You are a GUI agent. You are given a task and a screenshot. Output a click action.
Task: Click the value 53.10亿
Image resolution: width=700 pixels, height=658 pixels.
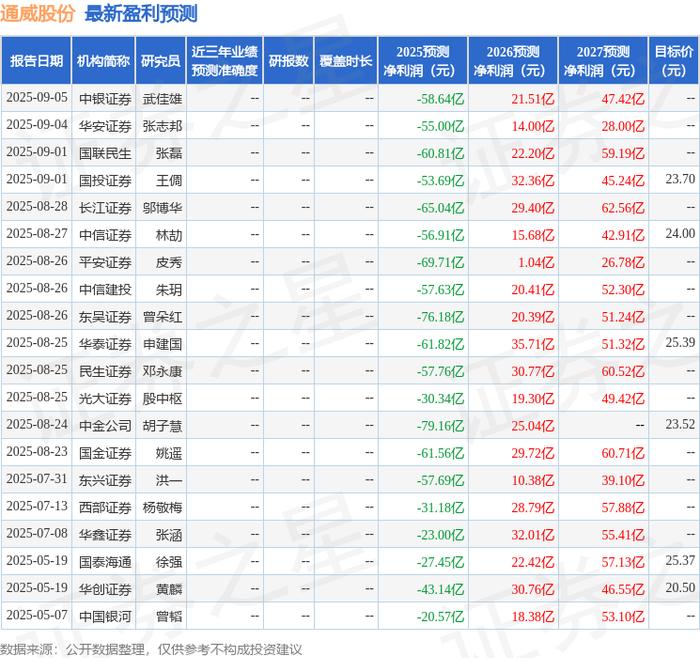pos(623,616)
